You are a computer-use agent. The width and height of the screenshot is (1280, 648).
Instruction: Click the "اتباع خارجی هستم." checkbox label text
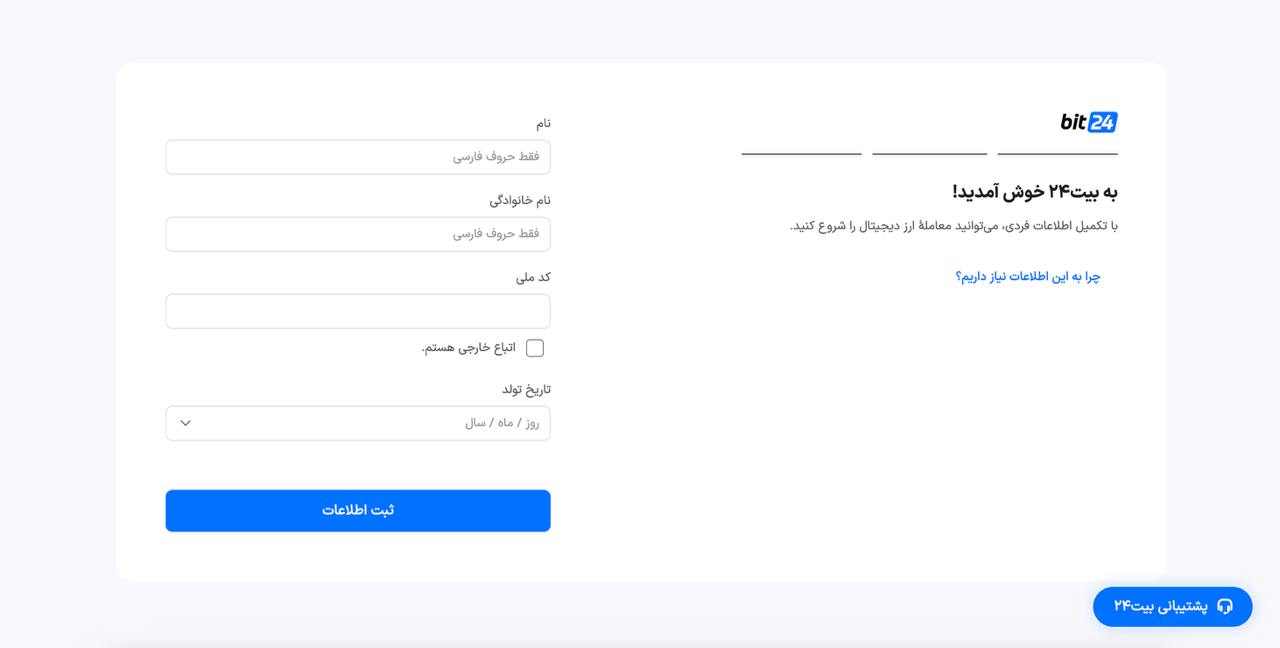pos(469,348)
